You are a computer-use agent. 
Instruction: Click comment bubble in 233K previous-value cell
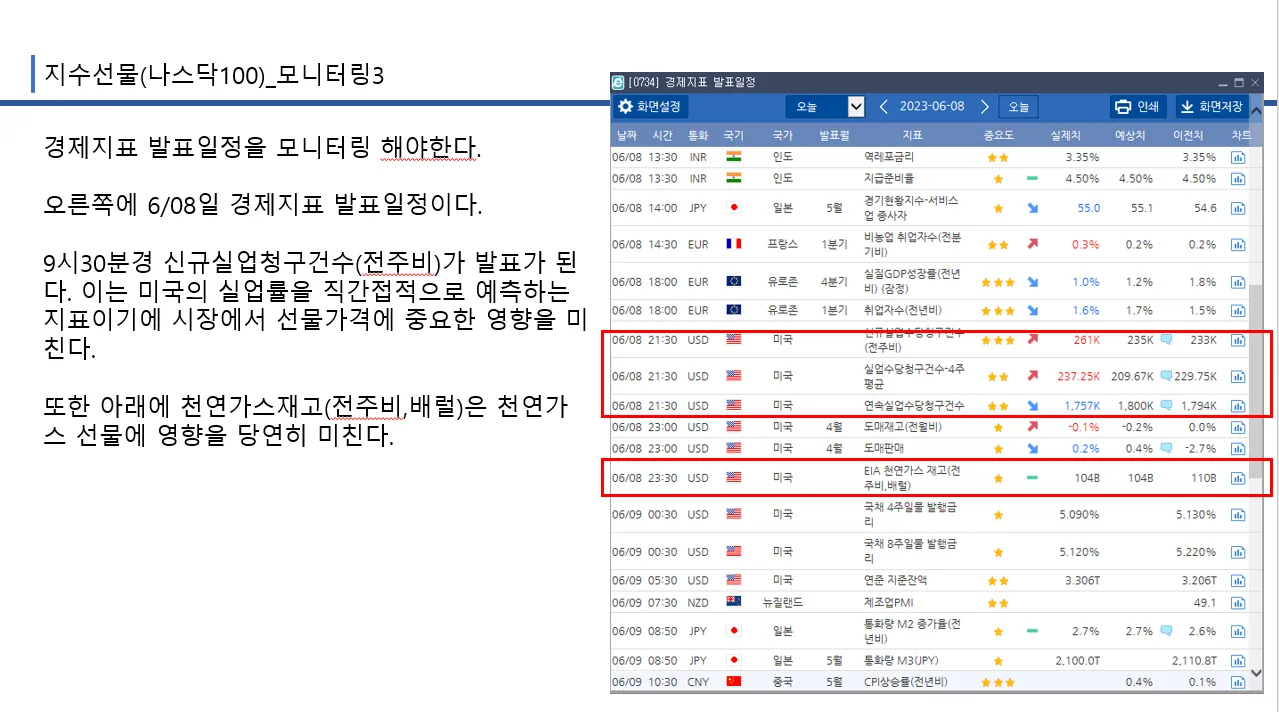[1165, 340]
